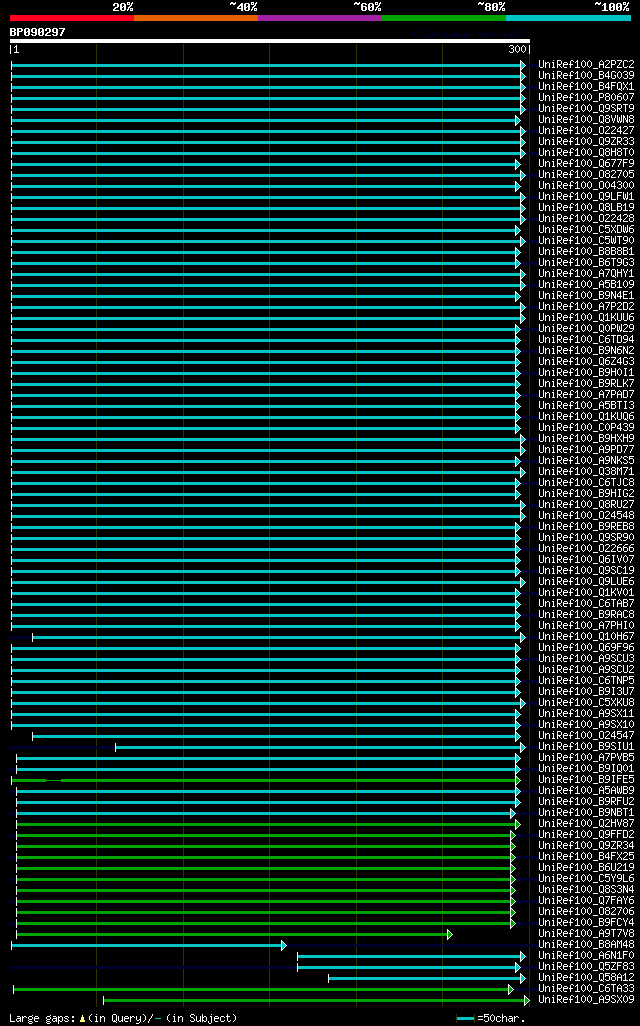This screenshot has height=1026, width=640.
Task: Open hit UniRef100_B4FX25
Action: point(586,857)
